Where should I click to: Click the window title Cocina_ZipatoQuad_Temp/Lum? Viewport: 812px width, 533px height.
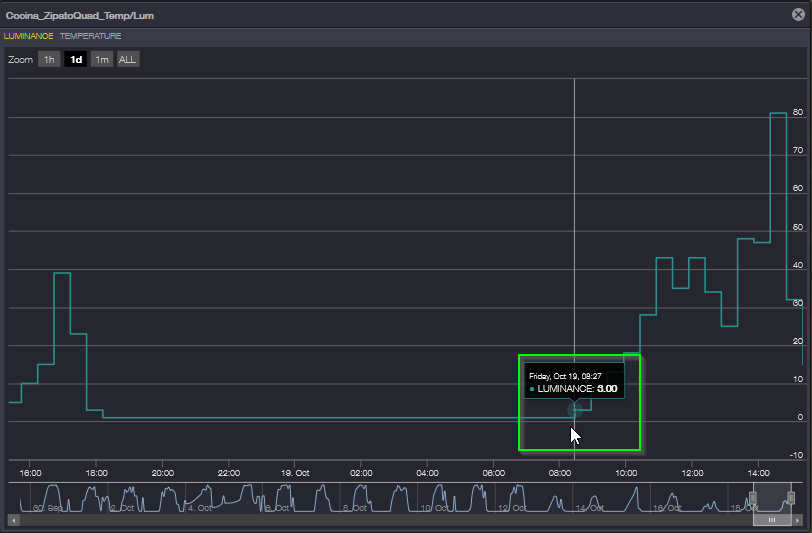[x=80, y=16]
